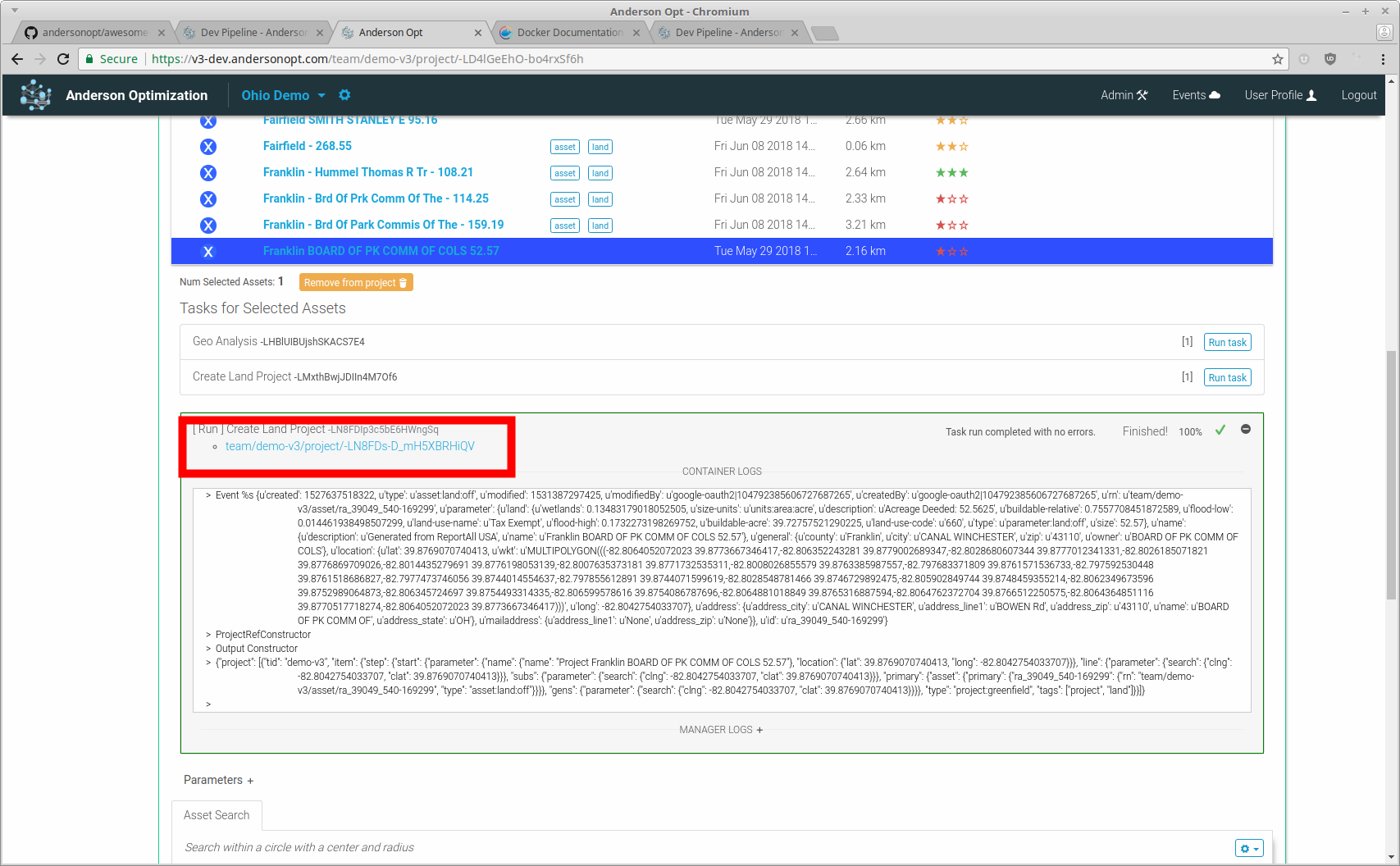Click Logout
This screenshot has width=1400, height=866.
pos(1358,95)
